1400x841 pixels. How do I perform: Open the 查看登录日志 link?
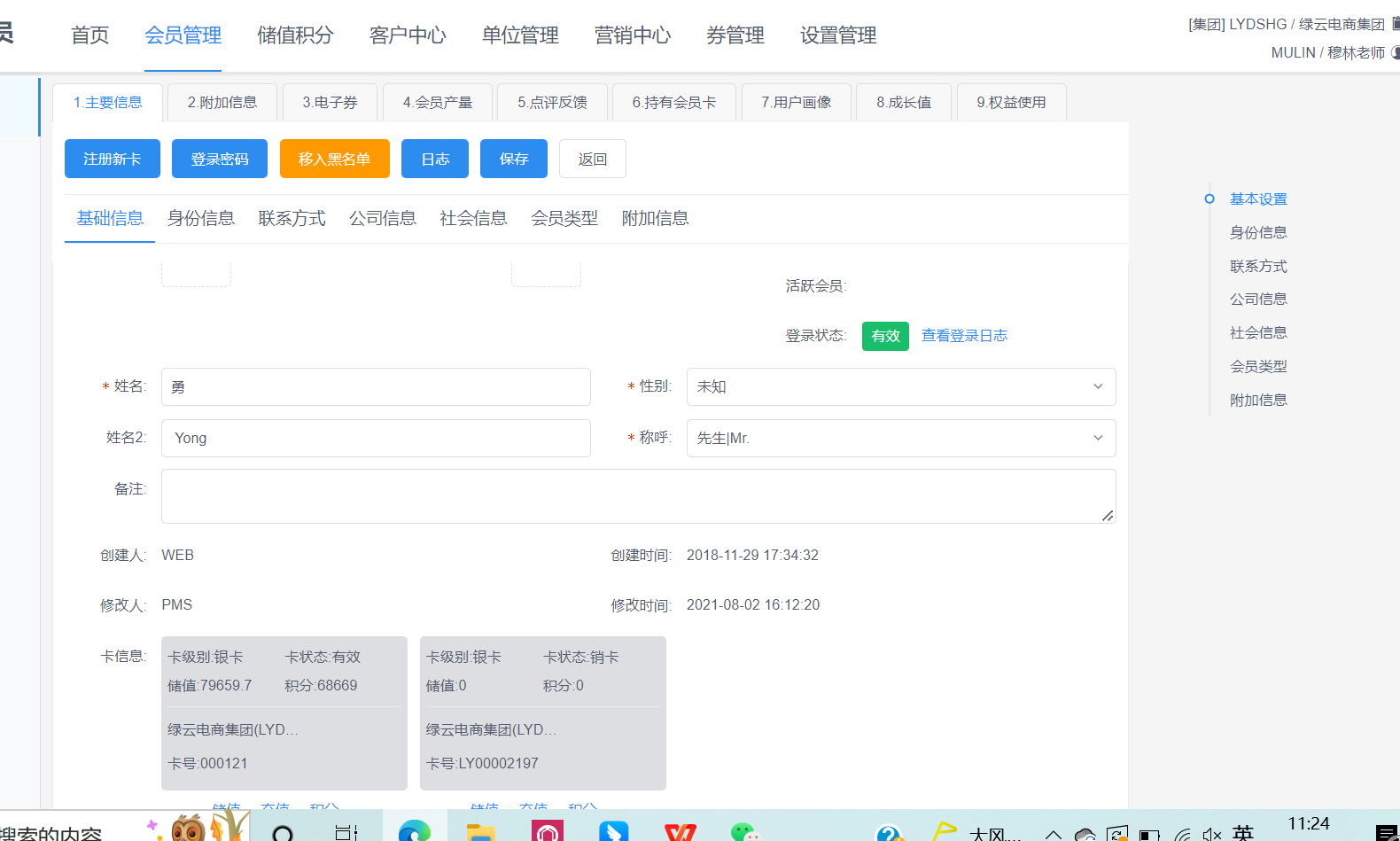click(x=964, y=336)
